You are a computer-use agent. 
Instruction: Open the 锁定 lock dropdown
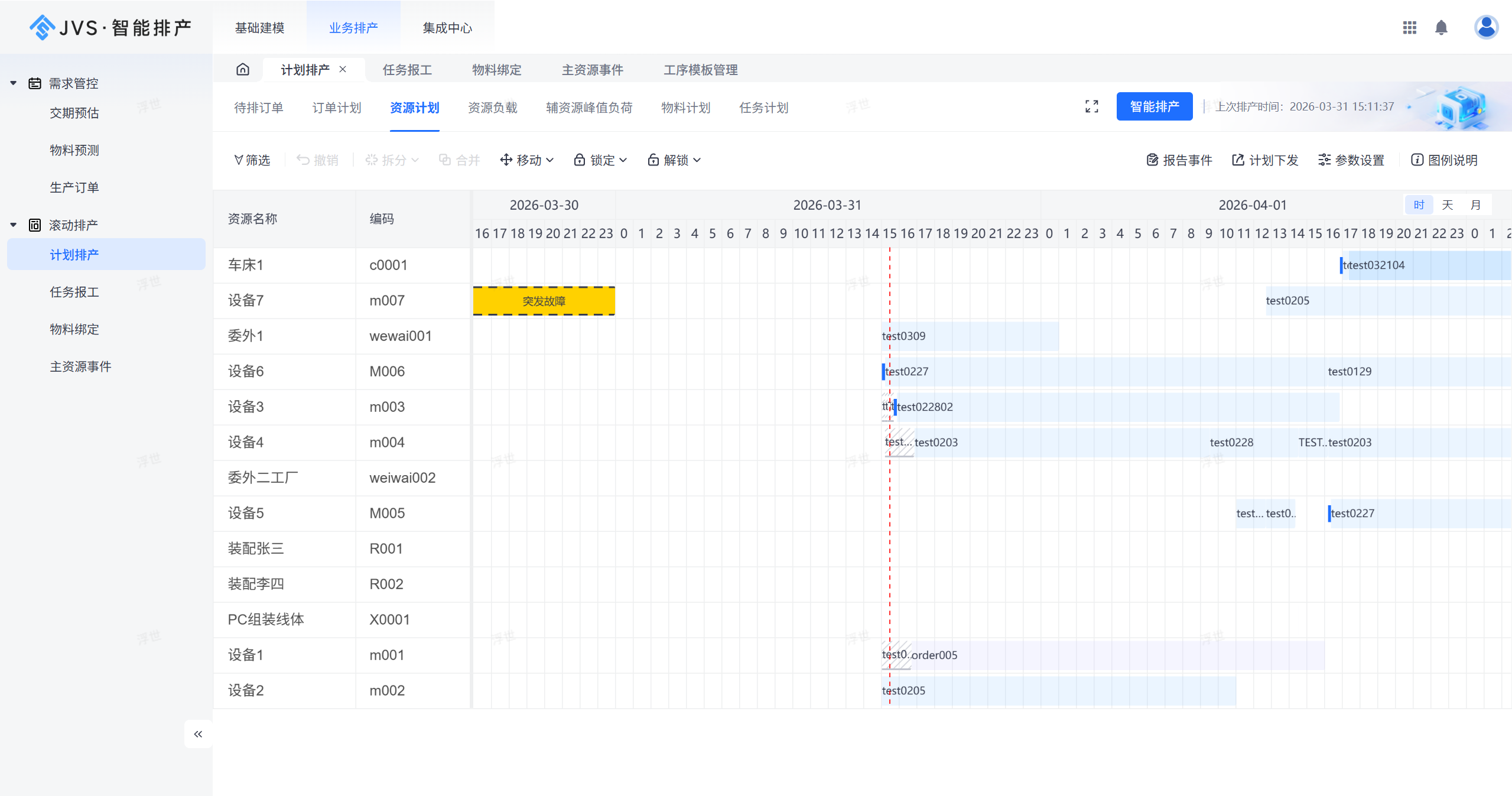point(600,160)
